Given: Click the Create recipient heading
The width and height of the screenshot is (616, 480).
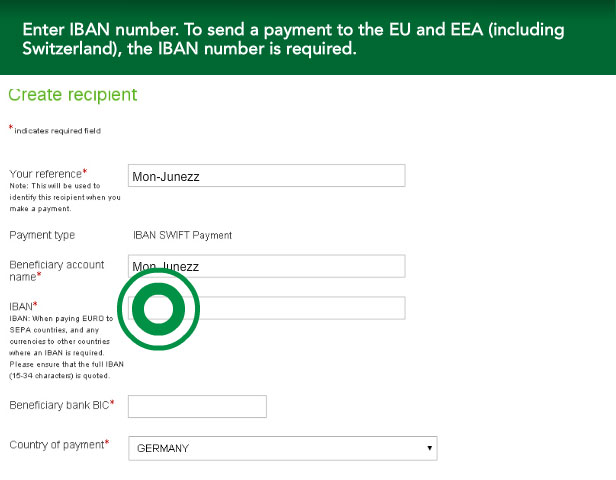Looking at the screenshot, I should (73, 95).
